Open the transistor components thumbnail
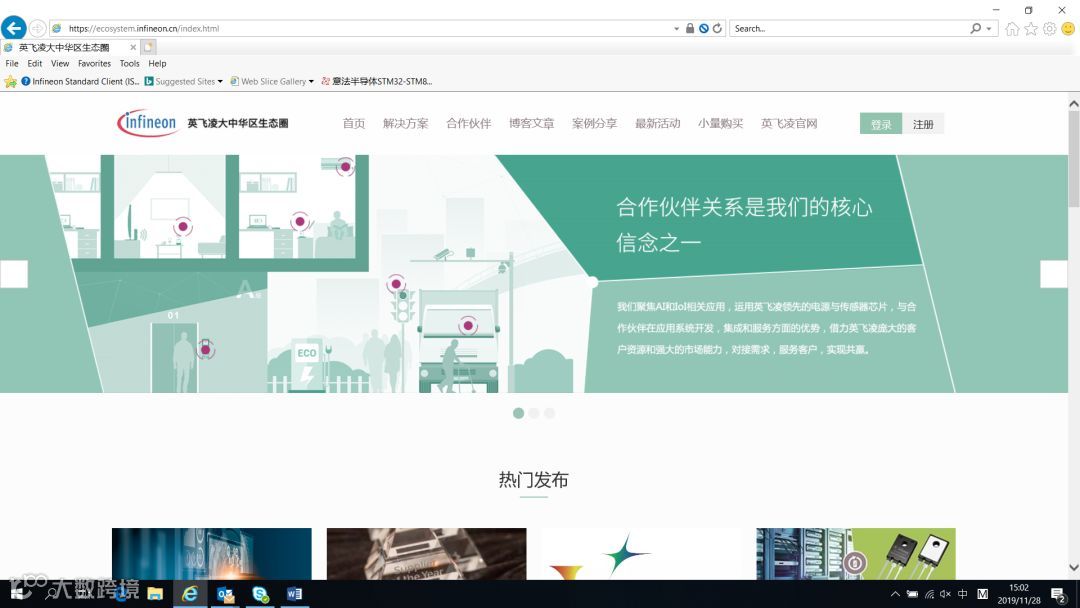1080x608 pixels. (x=855, y=554)
